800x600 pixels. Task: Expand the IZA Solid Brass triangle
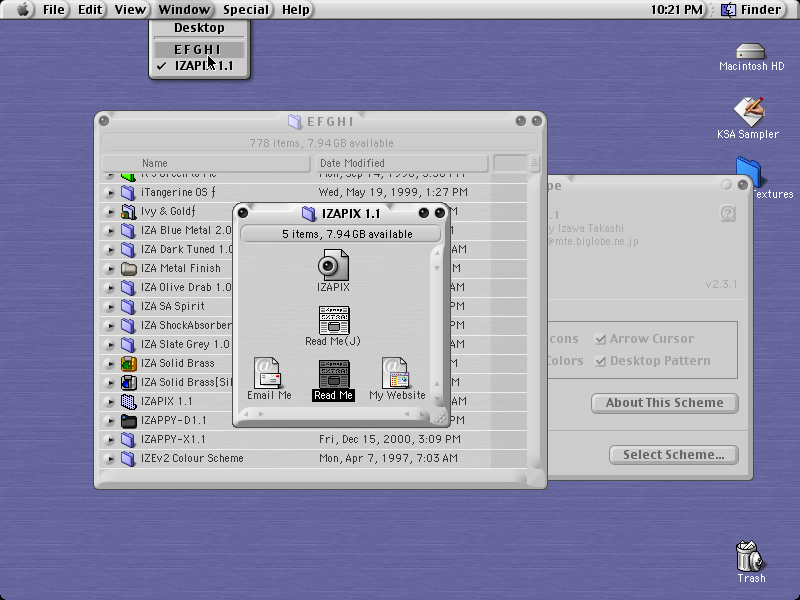[x=110, y=364]
